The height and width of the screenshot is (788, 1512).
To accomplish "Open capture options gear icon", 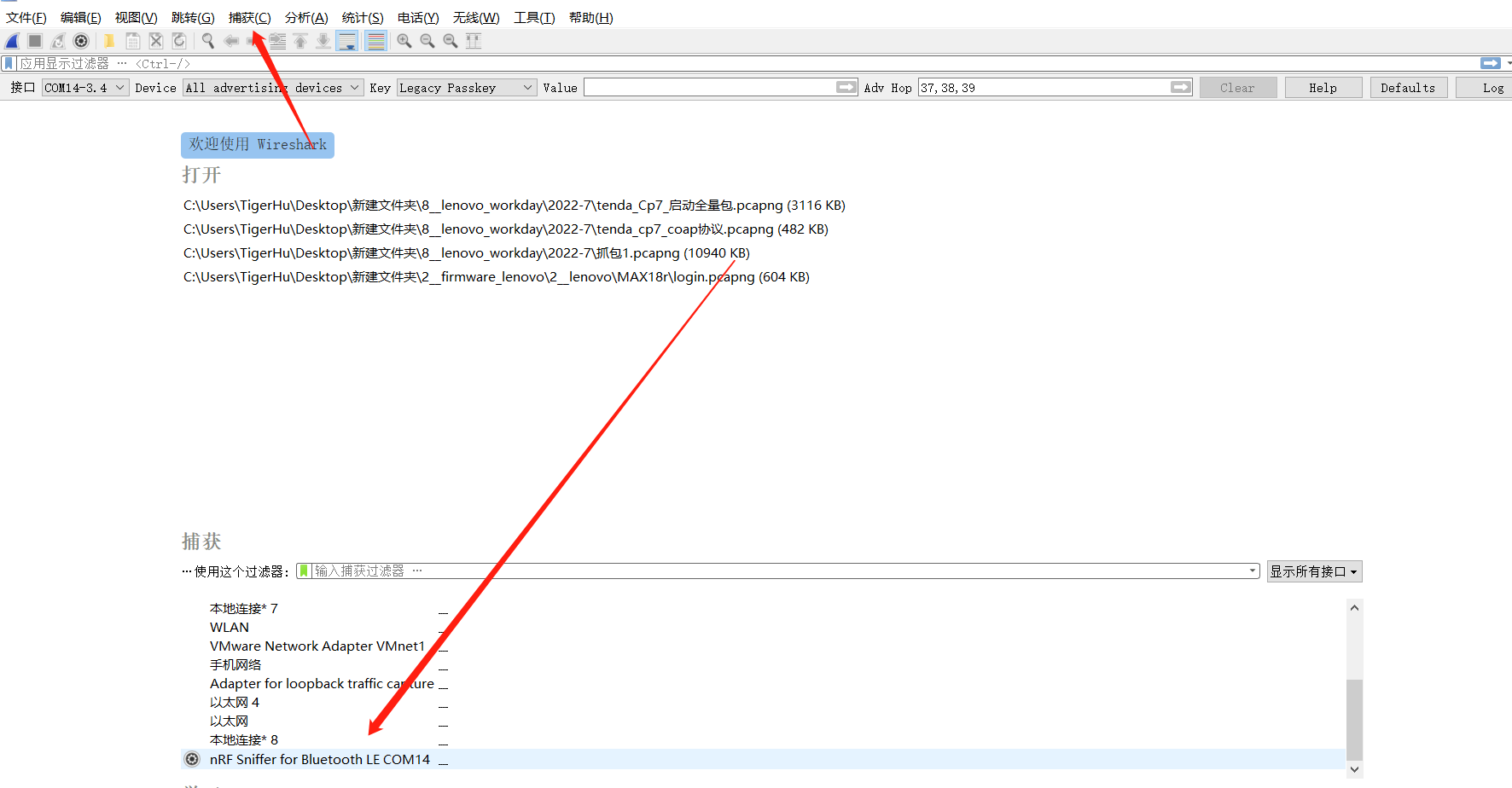I will click(x=81, y=41).
